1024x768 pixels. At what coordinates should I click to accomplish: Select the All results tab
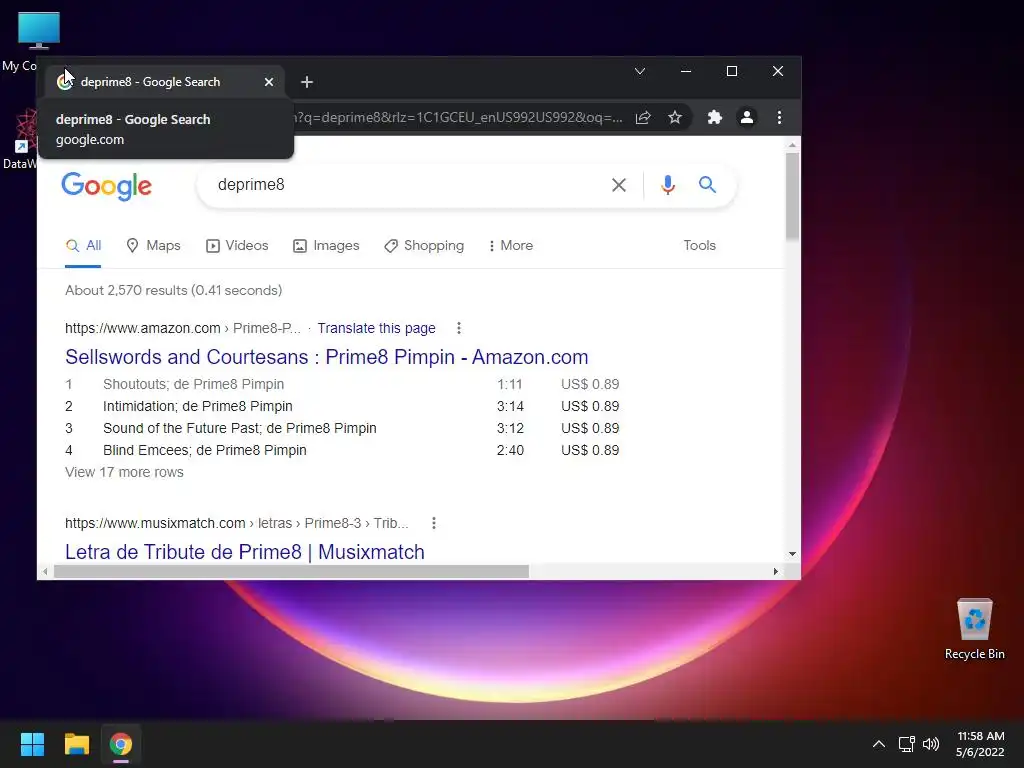click(x=84, y=246)
